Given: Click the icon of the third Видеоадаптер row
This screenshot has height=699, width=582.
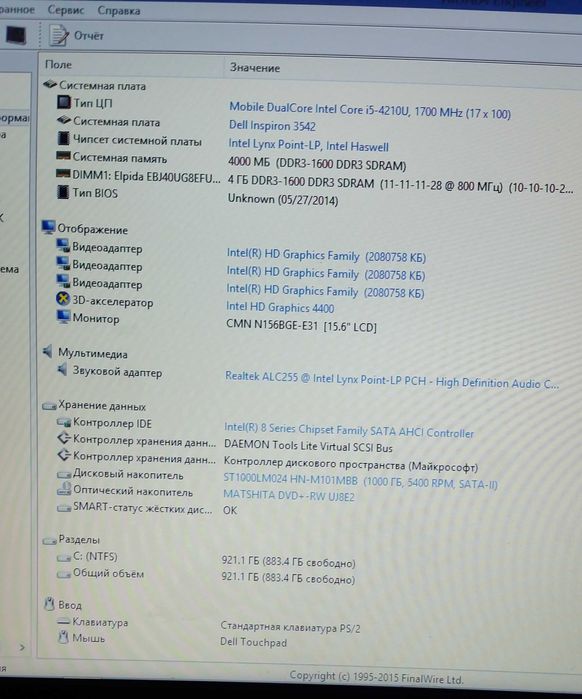Looking at the screenshot, I should 63,281.
